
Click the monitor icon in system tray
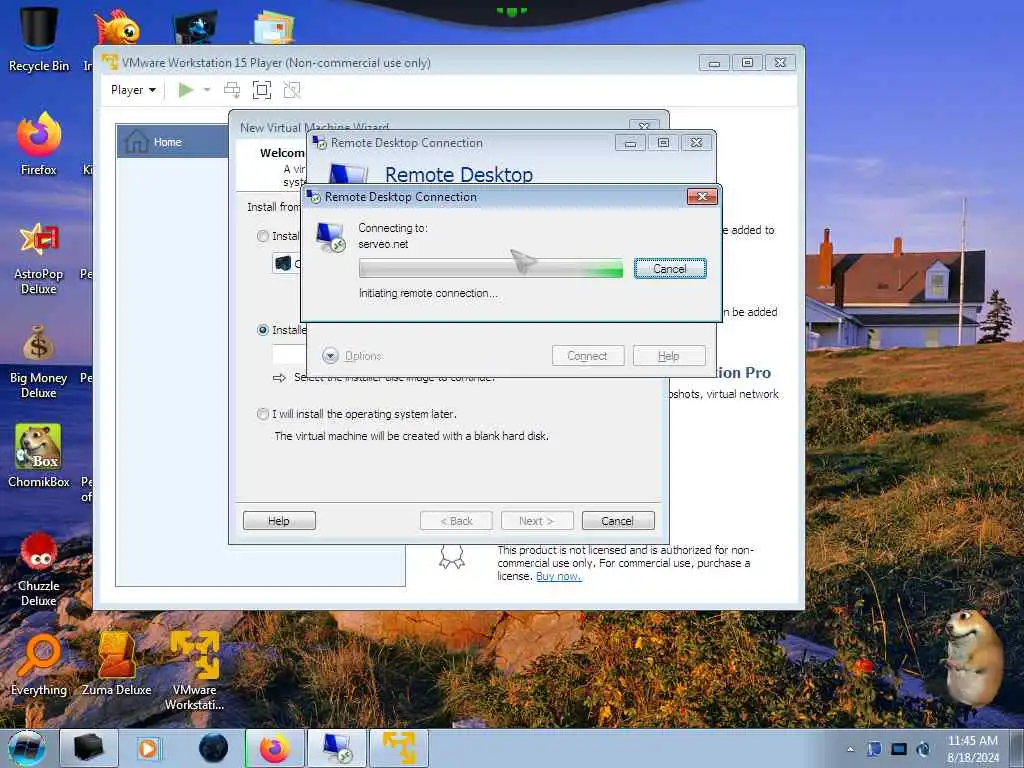(899, 749)
